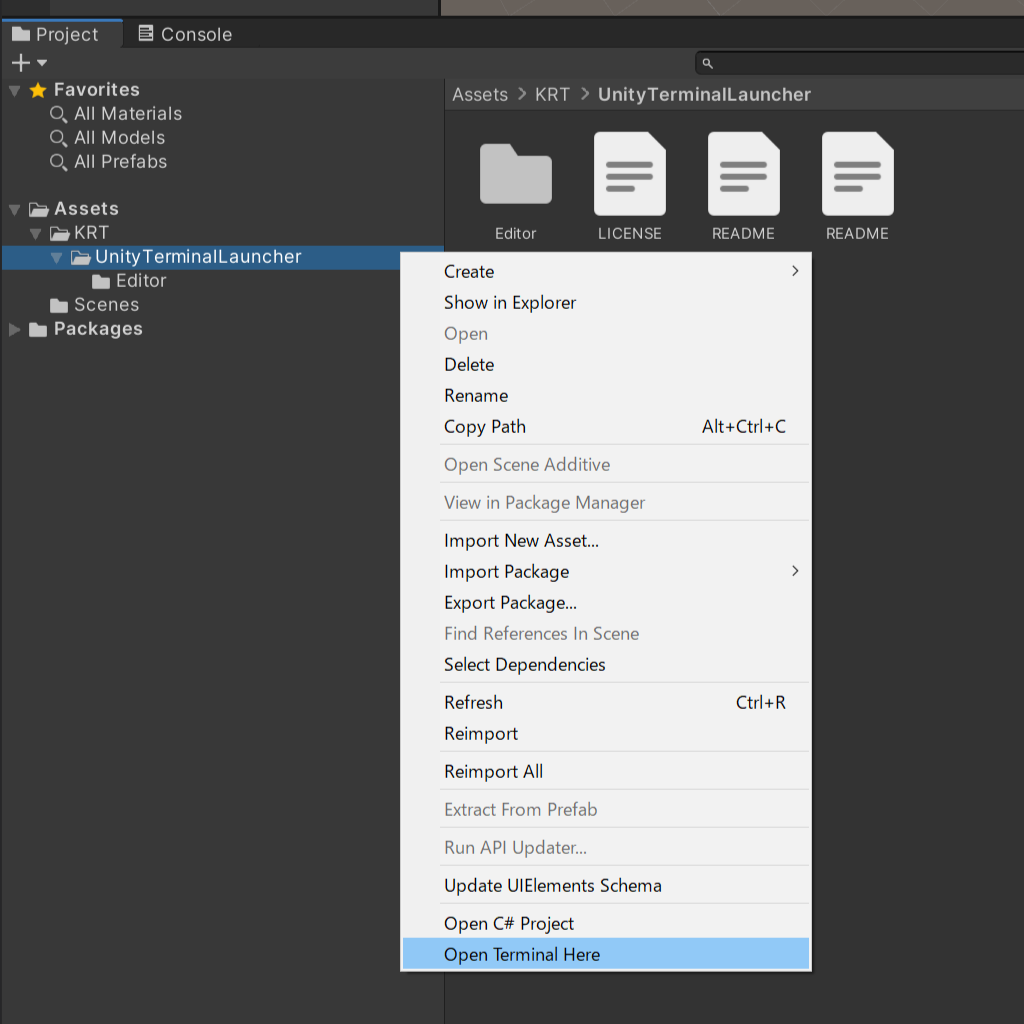Viewport: 1024px width, 1024px height.
Task: Open the create dropdown arrow beside plus
Action: (42, 63)
